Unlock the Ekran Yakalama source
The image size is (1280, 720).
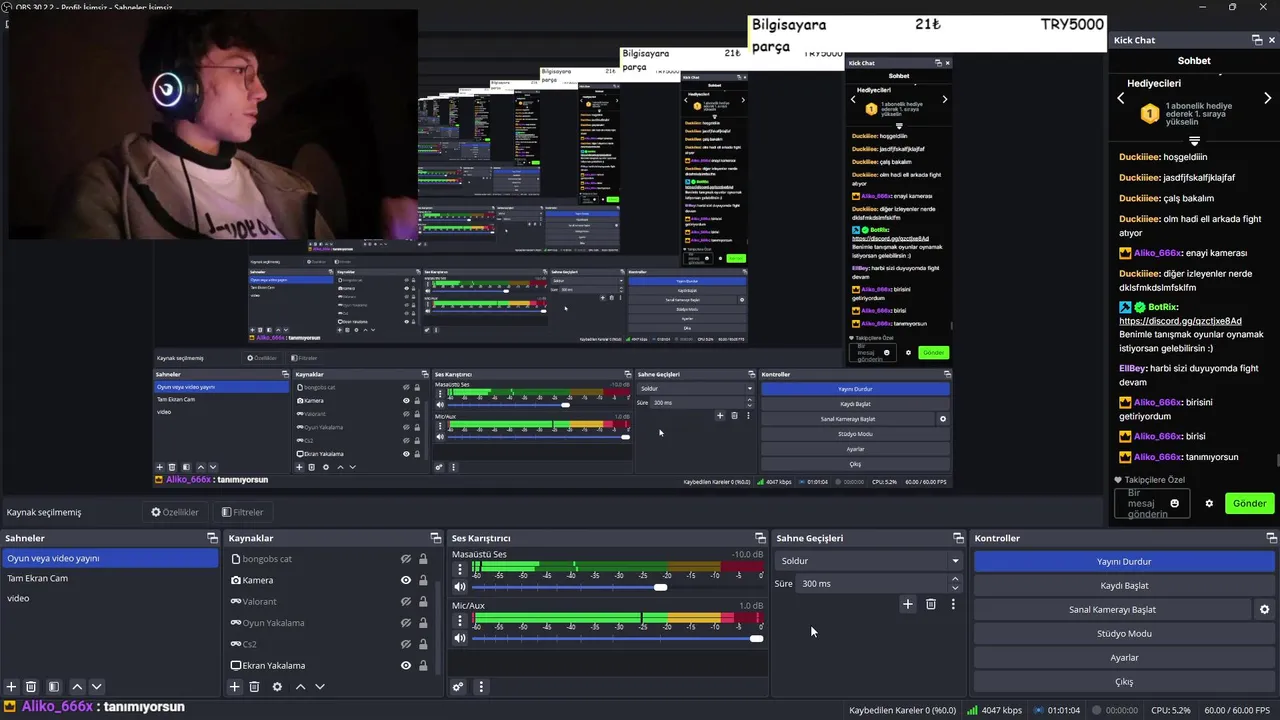click(423, 665)
